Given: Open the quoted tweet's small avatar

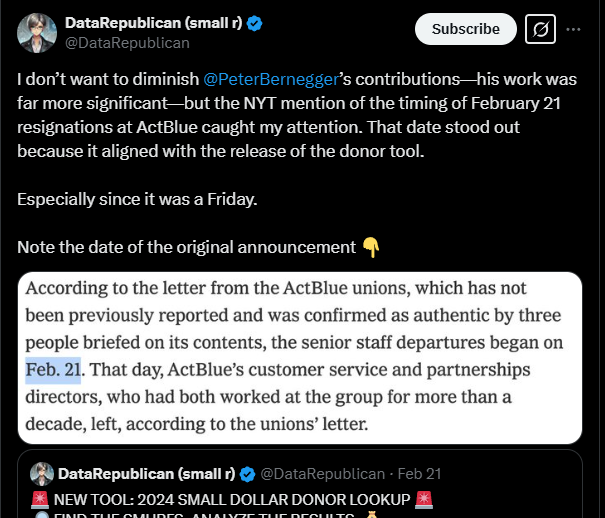Looking at the screenshot, I should coord(42,474).
